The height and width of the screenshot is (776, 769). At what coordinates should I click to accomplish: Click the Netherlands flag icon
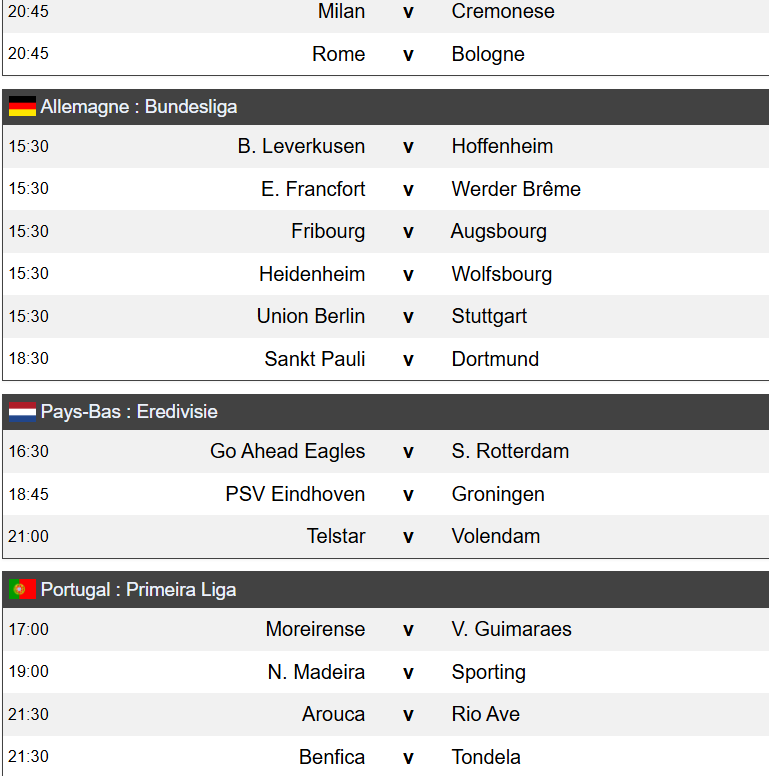click(22, 412)
